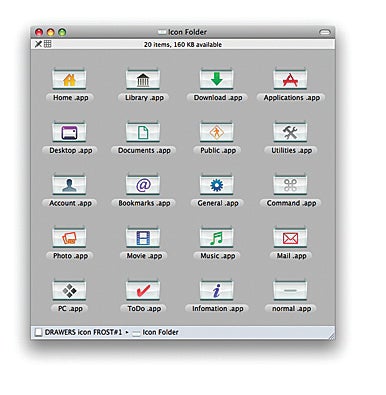386x395 pixels.
Task: Click the "Utilities .app" file name label
Action: [x=291, y=150]
